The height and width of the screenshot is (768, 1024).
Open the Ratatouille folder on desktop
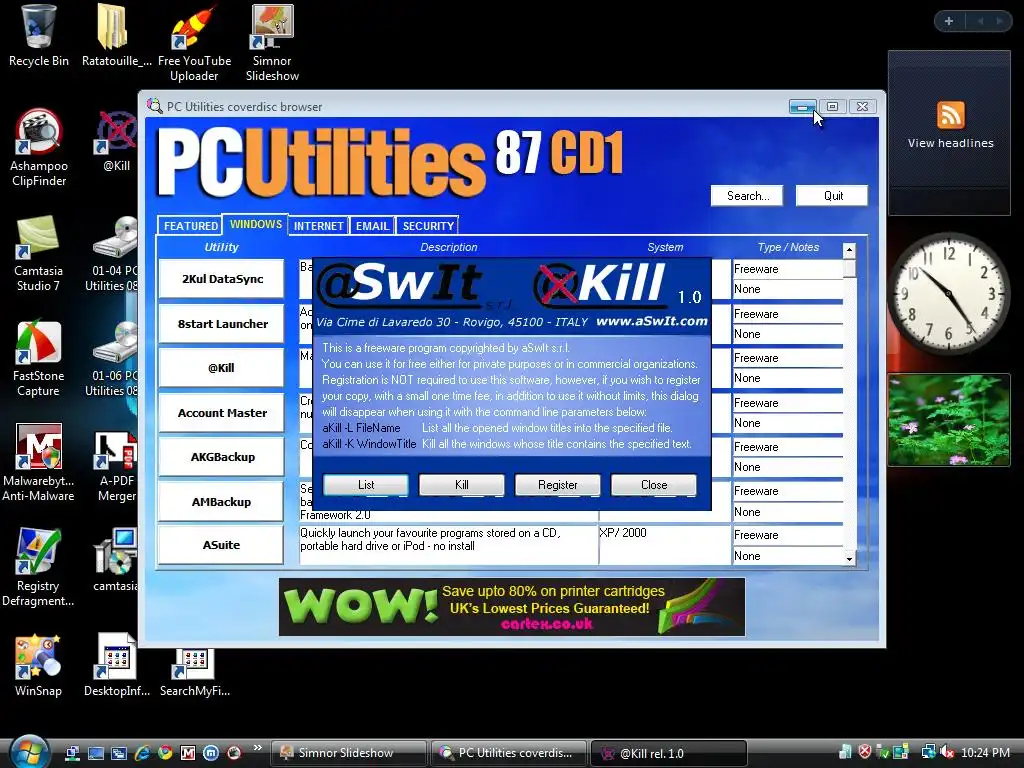point(116,36)
